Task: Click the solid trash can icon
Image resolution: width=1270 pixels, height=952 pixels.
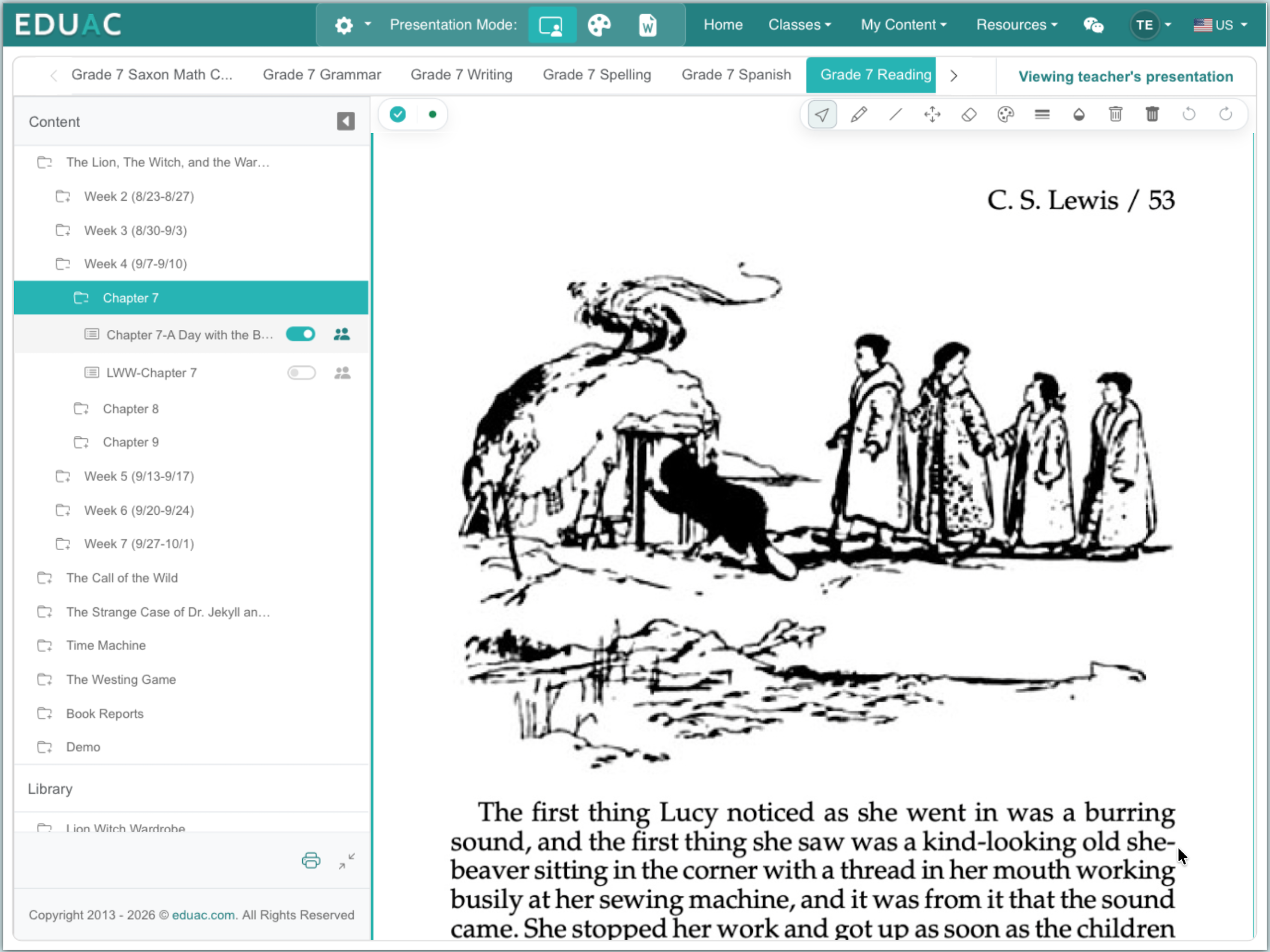Action: pos(1152,115)
